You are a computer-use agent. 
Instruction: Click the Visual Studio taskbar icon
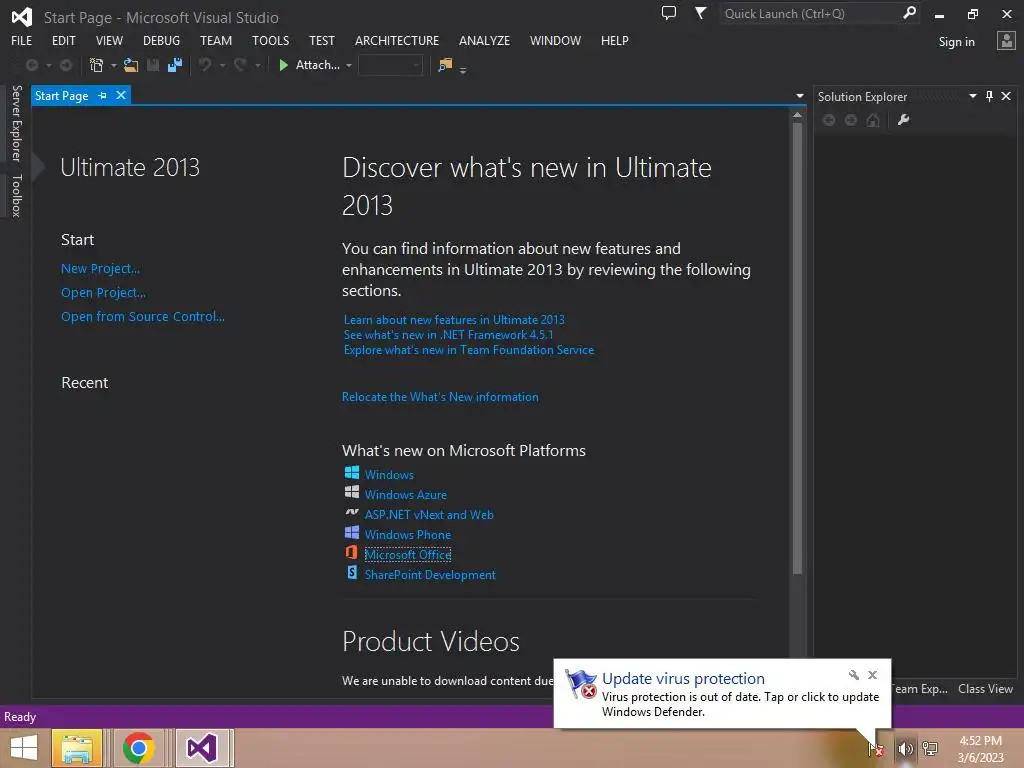click(202, 748)
